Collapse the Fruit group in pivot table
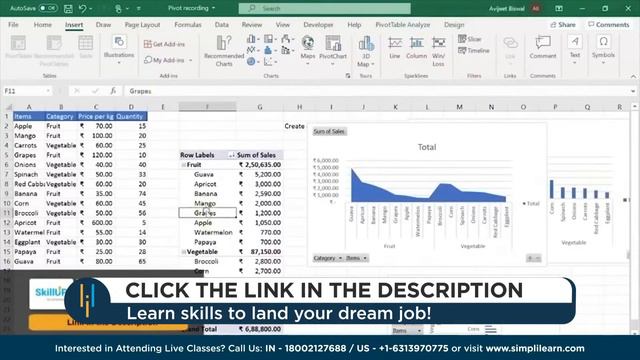 coord(184,165)
